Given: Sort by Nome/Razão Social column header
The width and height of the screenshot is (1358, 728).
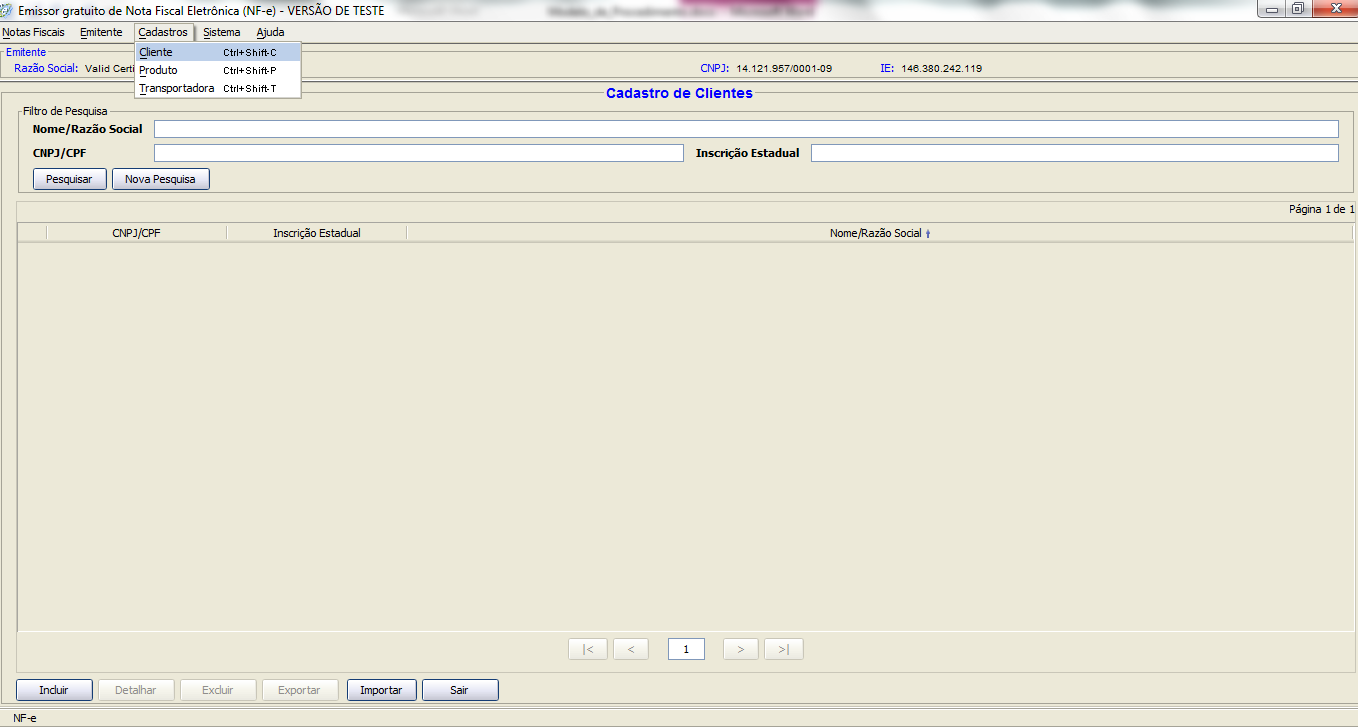Looking at the screenshot, I should tap(880, 233).
